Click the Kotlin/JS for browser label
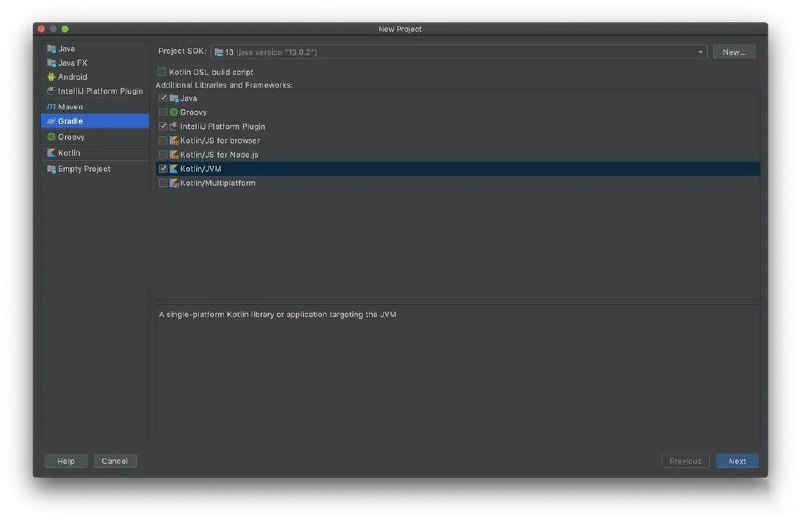Image resolution: width=800 pixels, height=521 pixels. coord(220,140)
